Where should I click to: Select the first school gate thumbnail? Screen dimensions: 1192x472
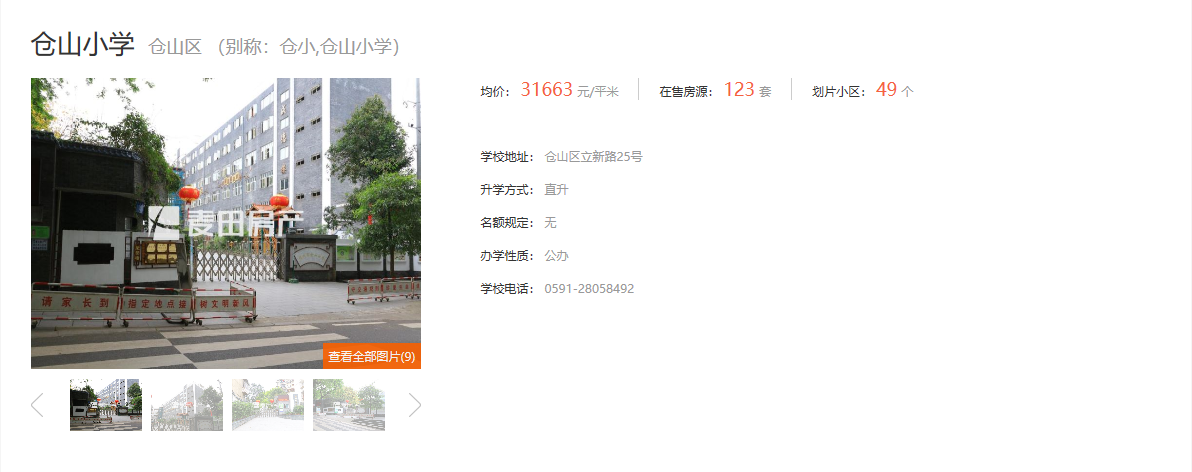(106, 405)
